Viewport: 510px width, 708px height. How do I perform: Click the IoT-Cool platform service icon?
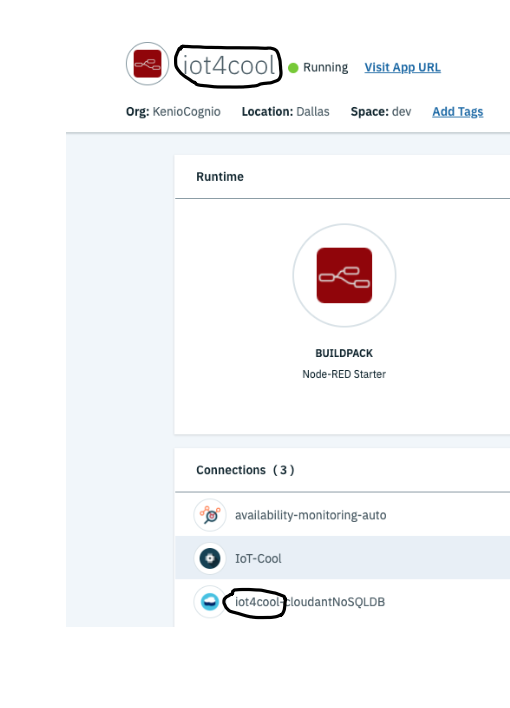(x=210, y=558)
